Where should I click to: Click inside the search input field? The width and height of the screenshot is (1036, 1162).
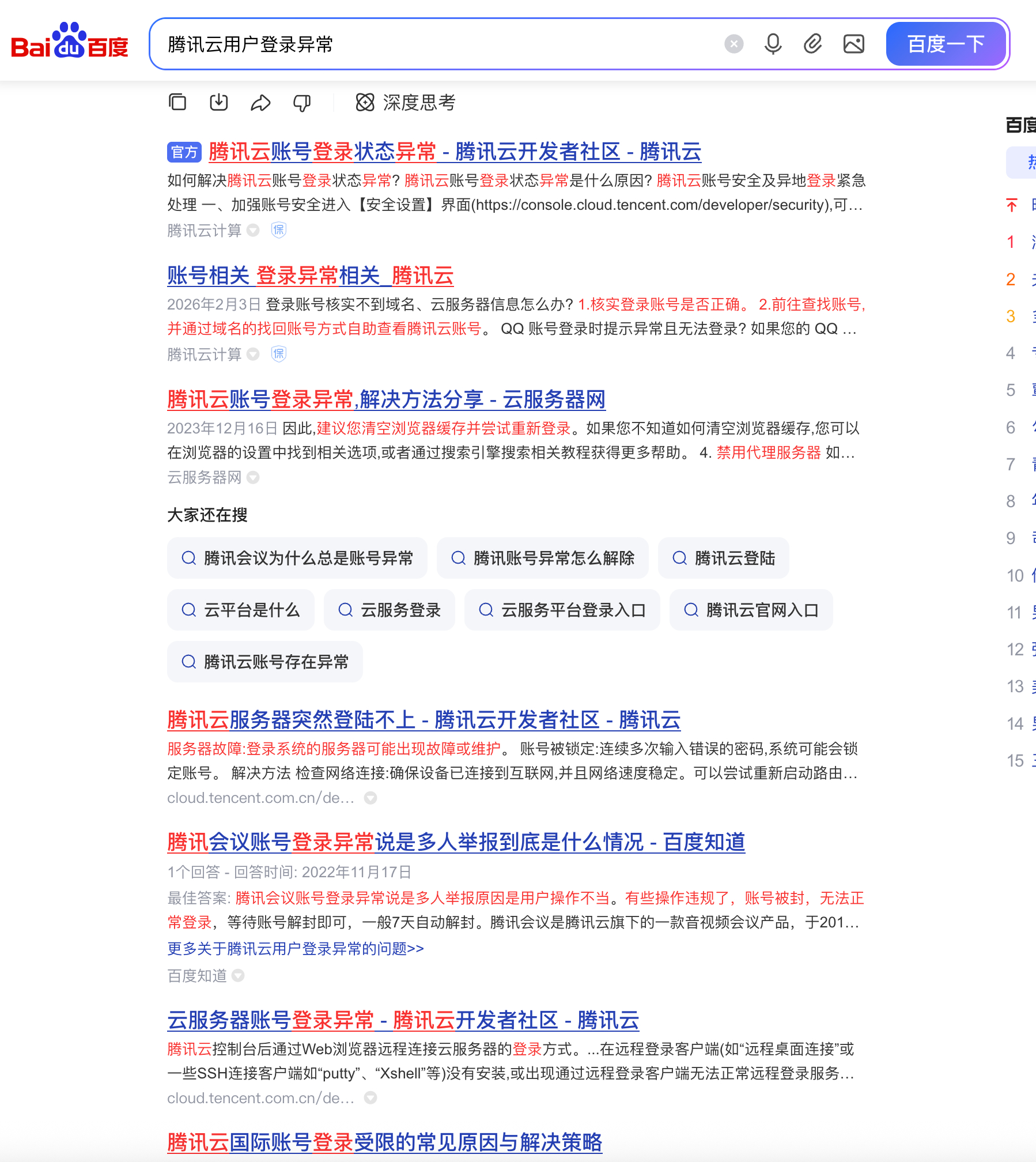[x=403, y=43]
